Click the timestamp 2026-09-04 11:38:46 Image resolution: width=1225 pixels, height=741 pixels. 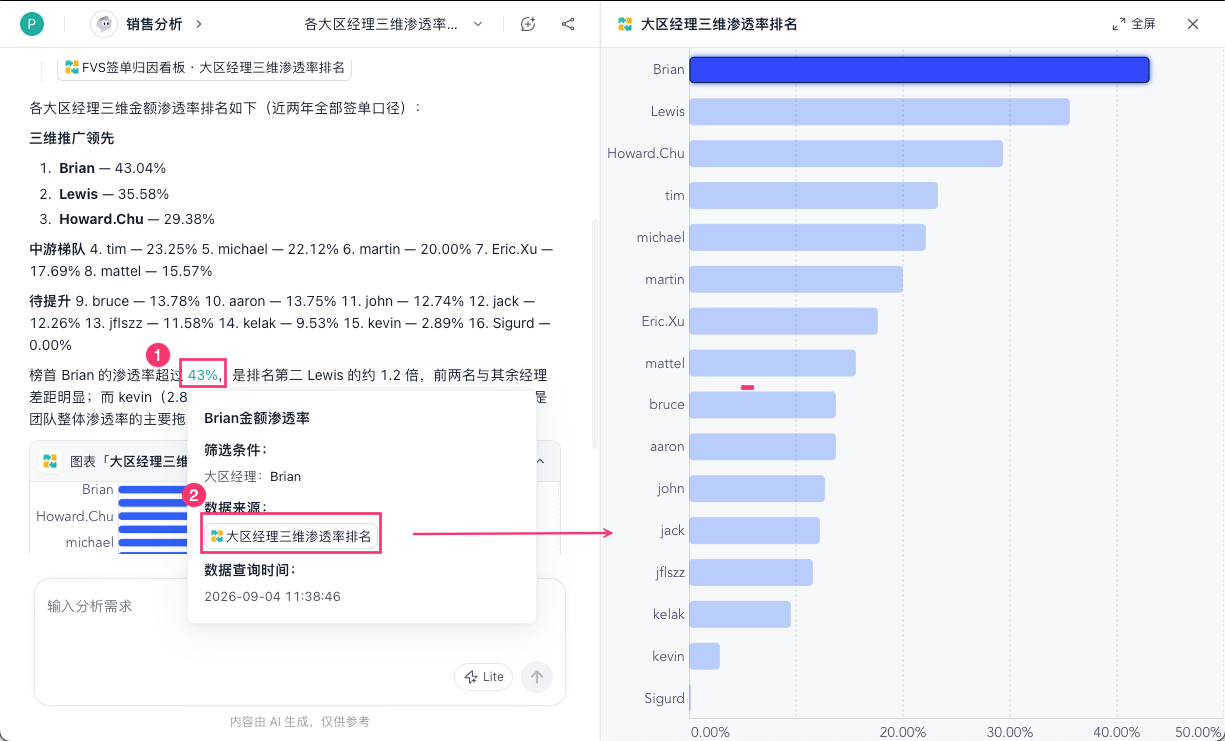tap(272, 596)
